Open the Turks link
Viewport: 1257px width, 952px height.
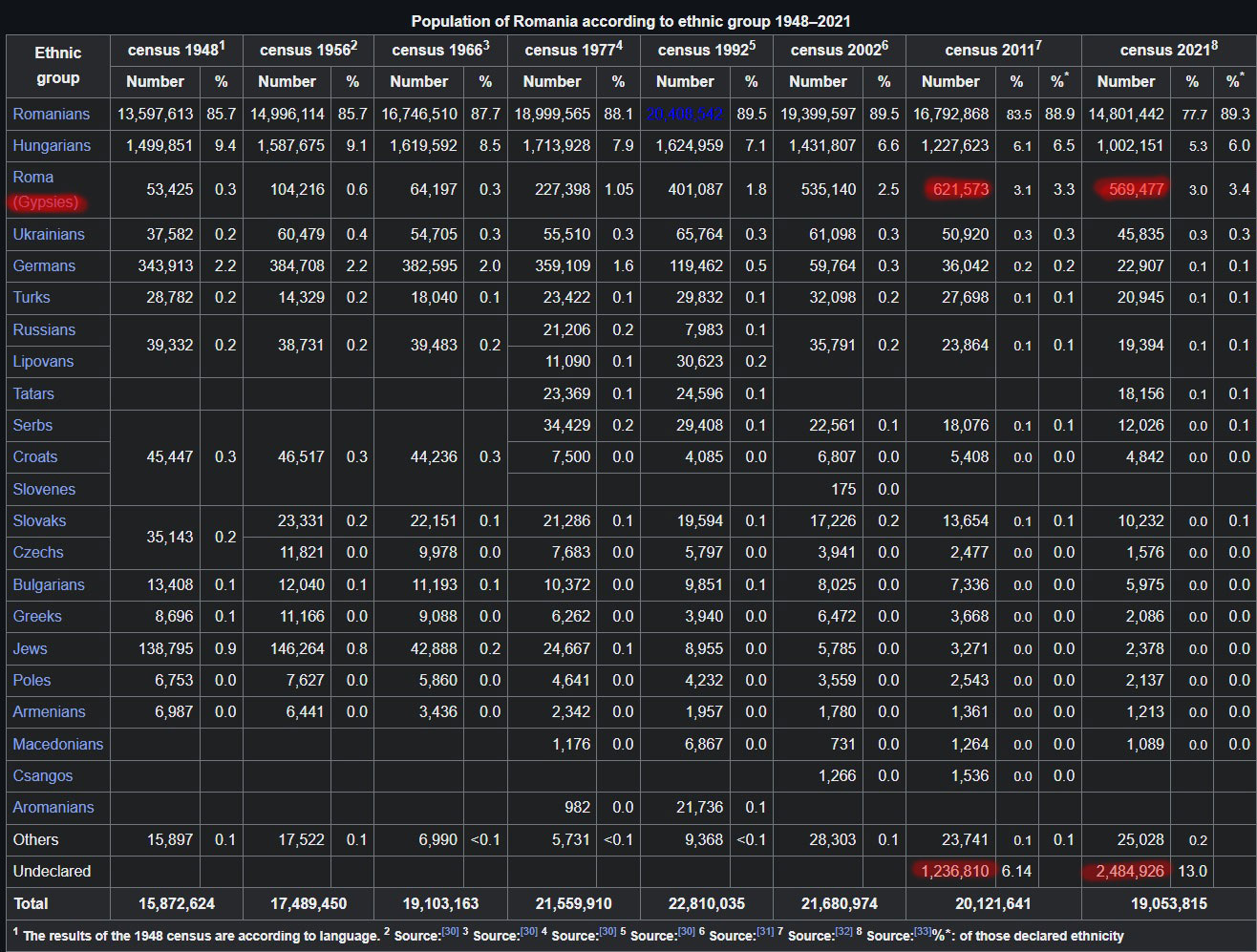32,297
